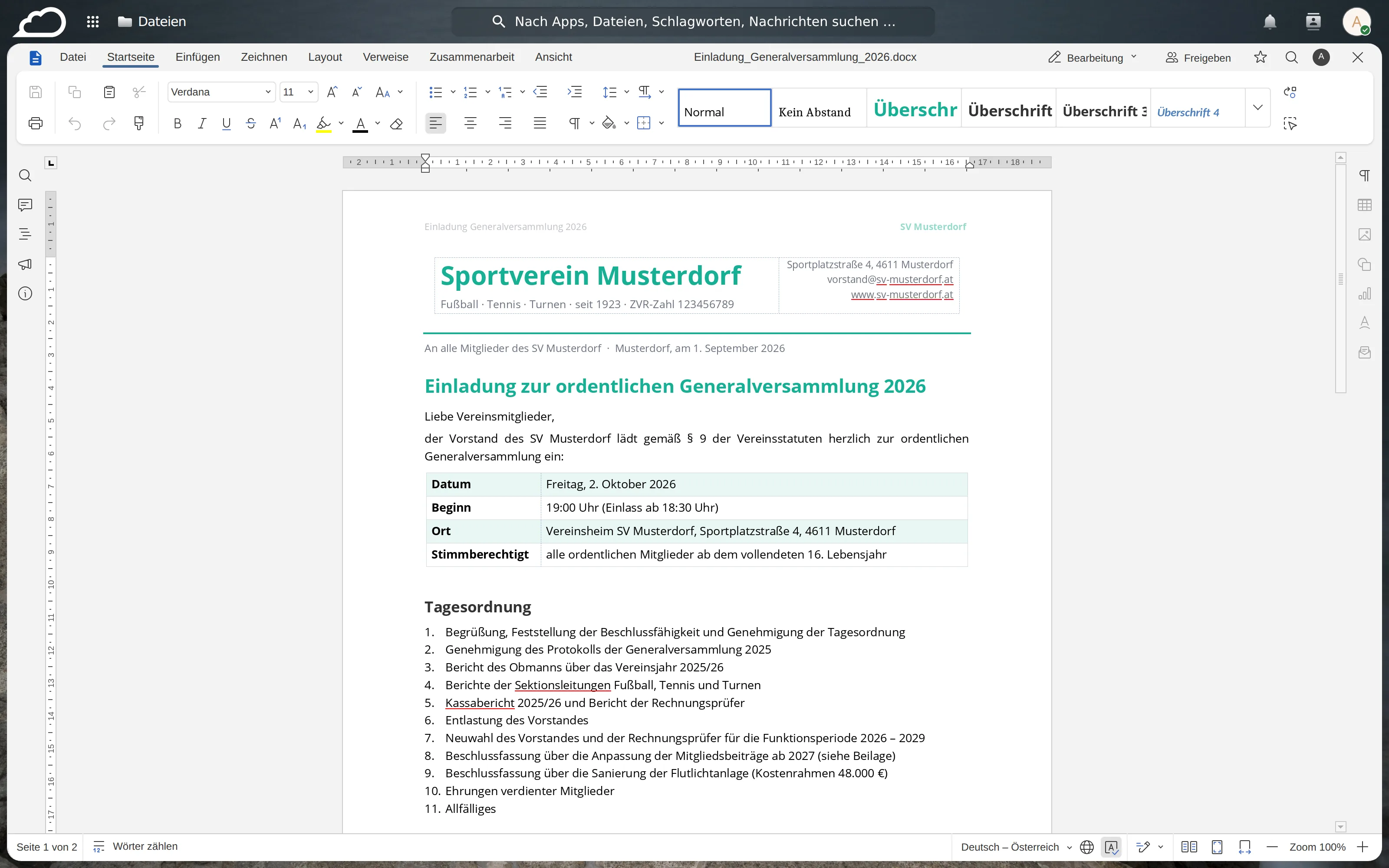Click the font color A button
The height and width of the screenshot is (868, 1389).
(x=360, y=123)
